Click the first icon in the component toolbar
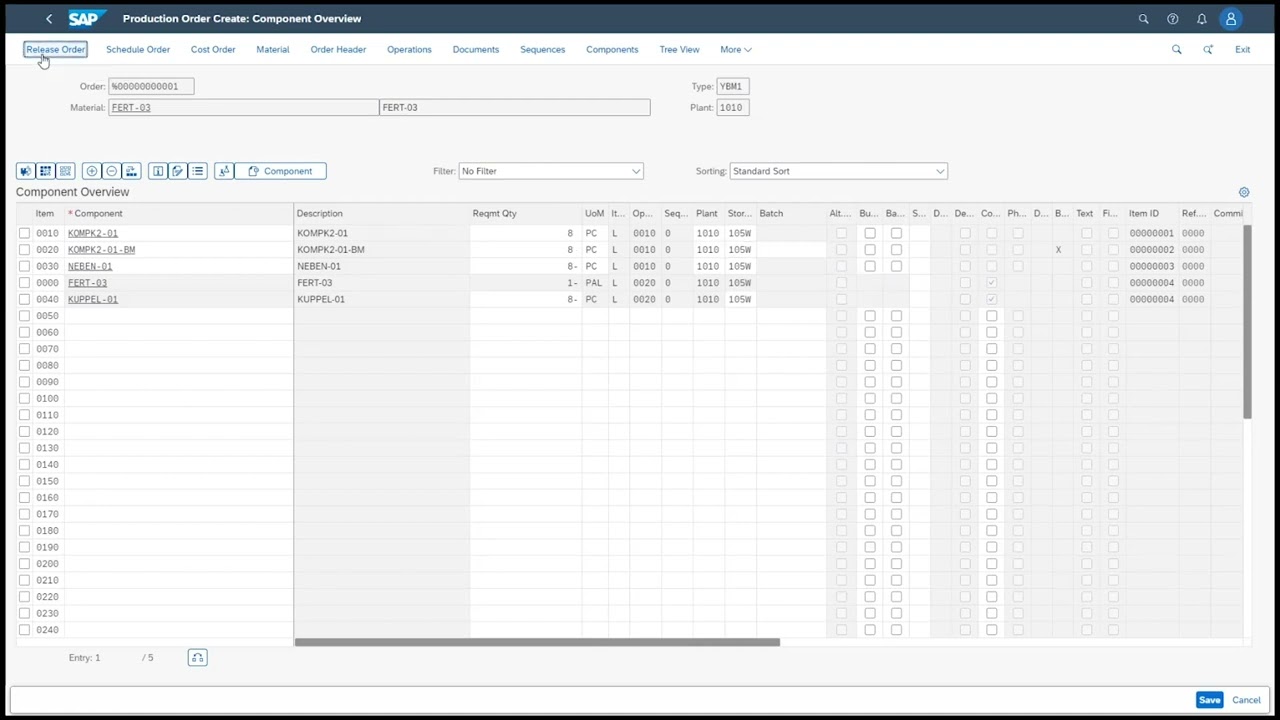Image resolution: width=1280 pixels, height=720 pixels. pos(25,171)
